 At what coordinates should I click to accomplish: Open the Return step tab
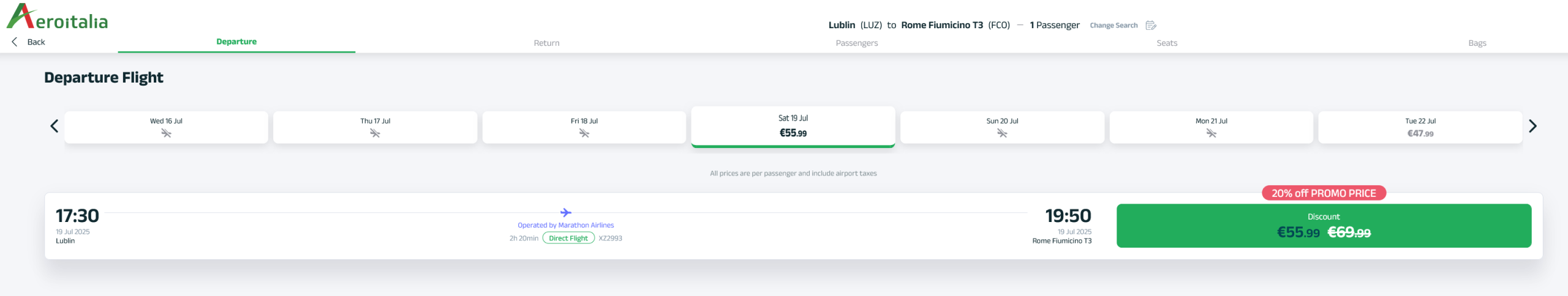tap(546, 43)
